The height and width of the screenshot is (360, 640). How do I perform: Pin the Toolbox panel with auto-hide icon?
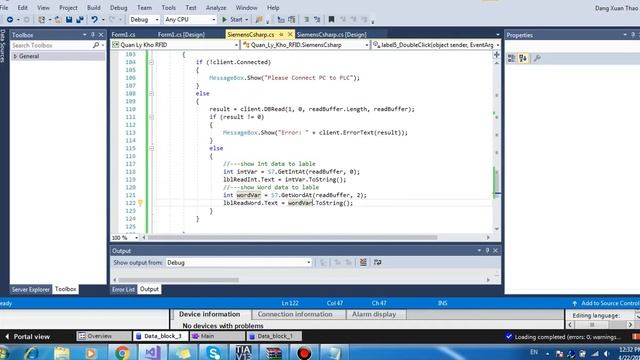tap(93, 35)
